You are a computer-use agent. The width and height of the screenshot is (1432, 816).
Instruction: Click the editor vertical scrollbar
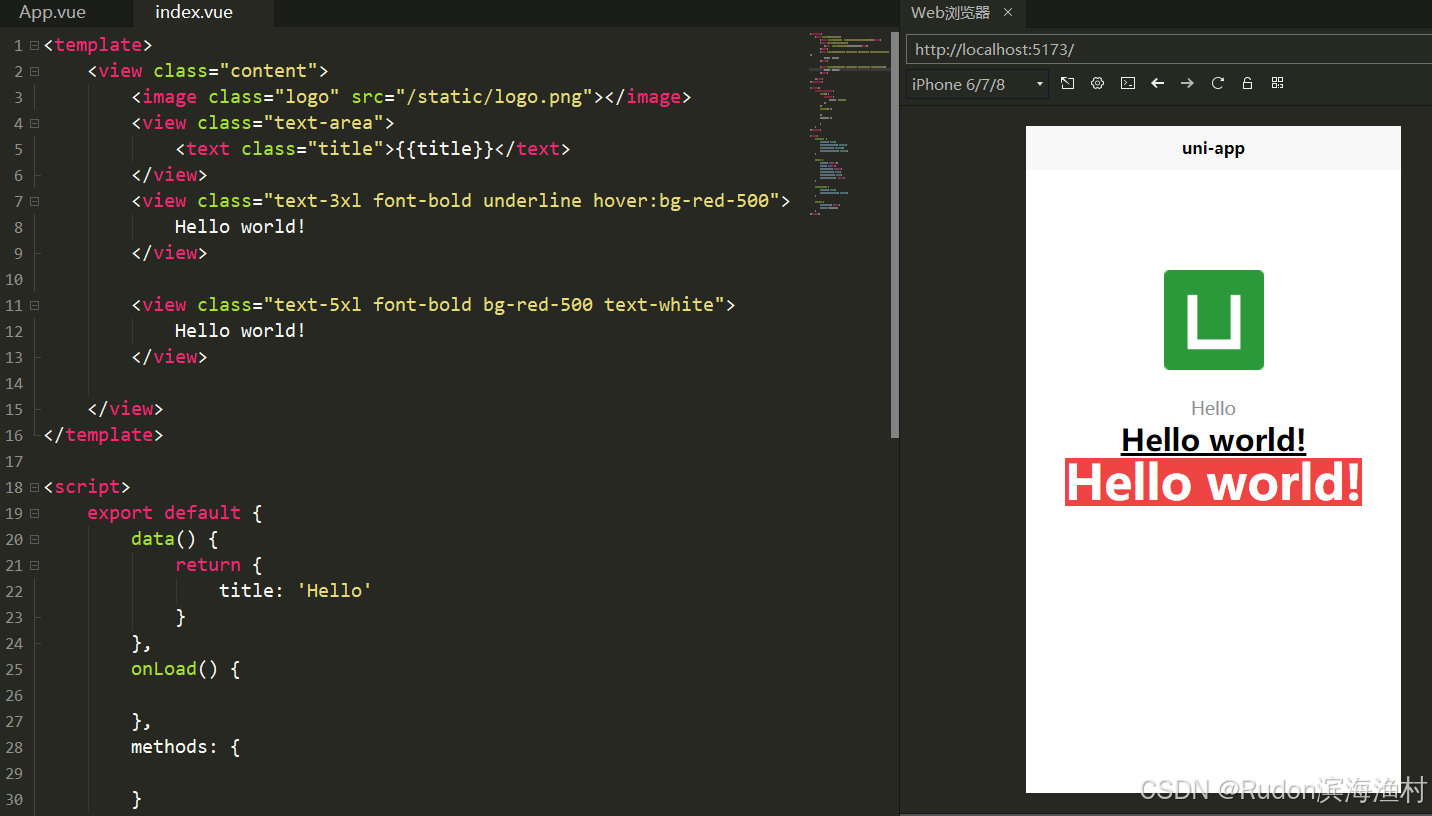tap(895, 235)
